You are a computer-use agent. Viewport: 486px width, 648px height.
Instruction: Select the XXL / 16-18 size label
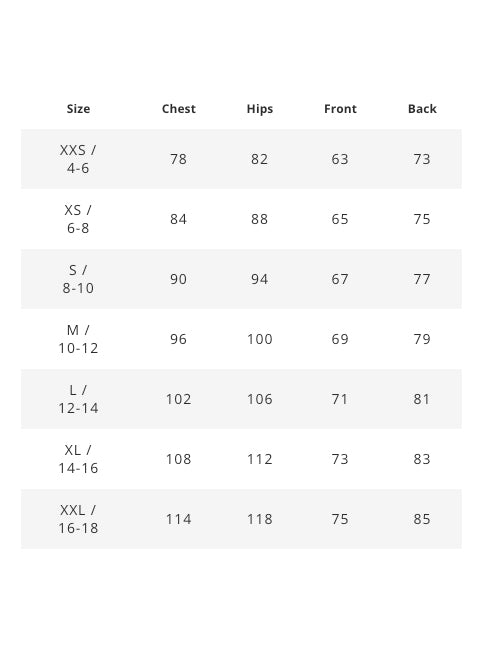[78, 519]
